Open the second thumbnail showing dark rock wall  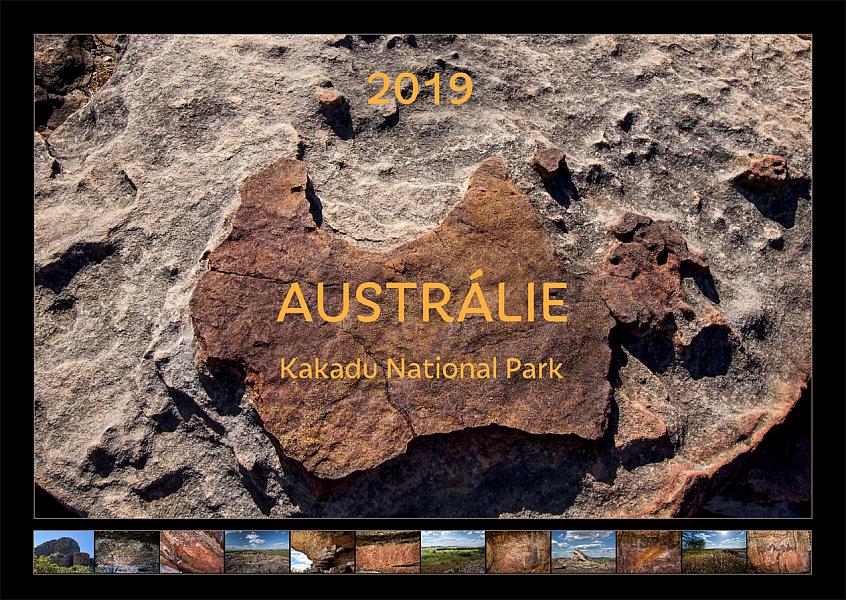[127, 551]
